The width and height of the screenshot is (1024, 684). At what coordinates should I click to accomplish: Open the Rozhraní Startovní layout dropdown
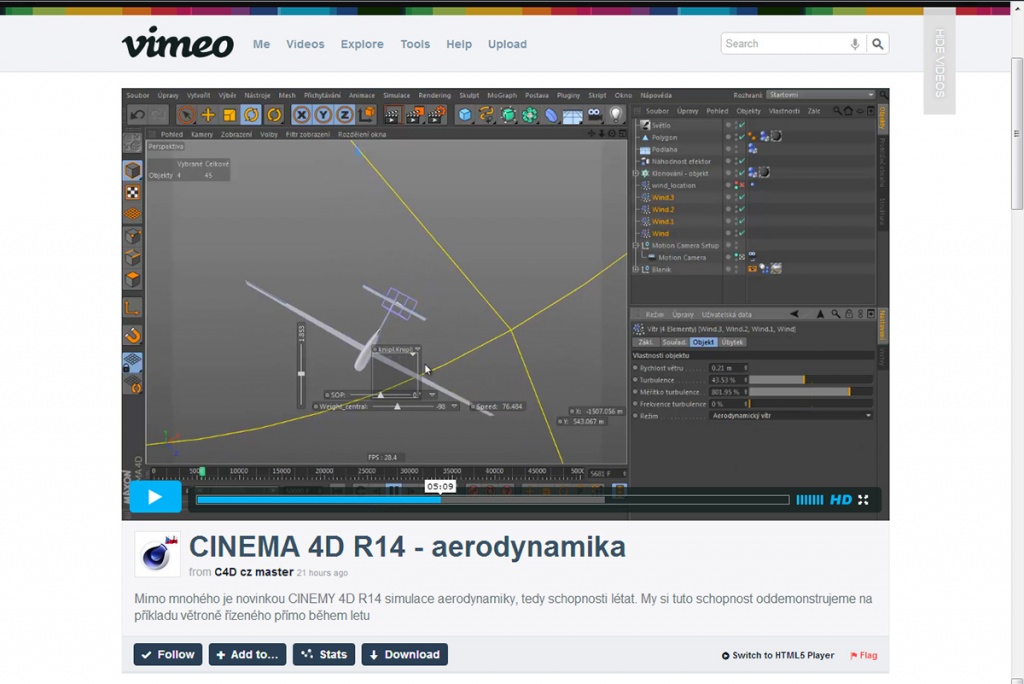[820, 95]
